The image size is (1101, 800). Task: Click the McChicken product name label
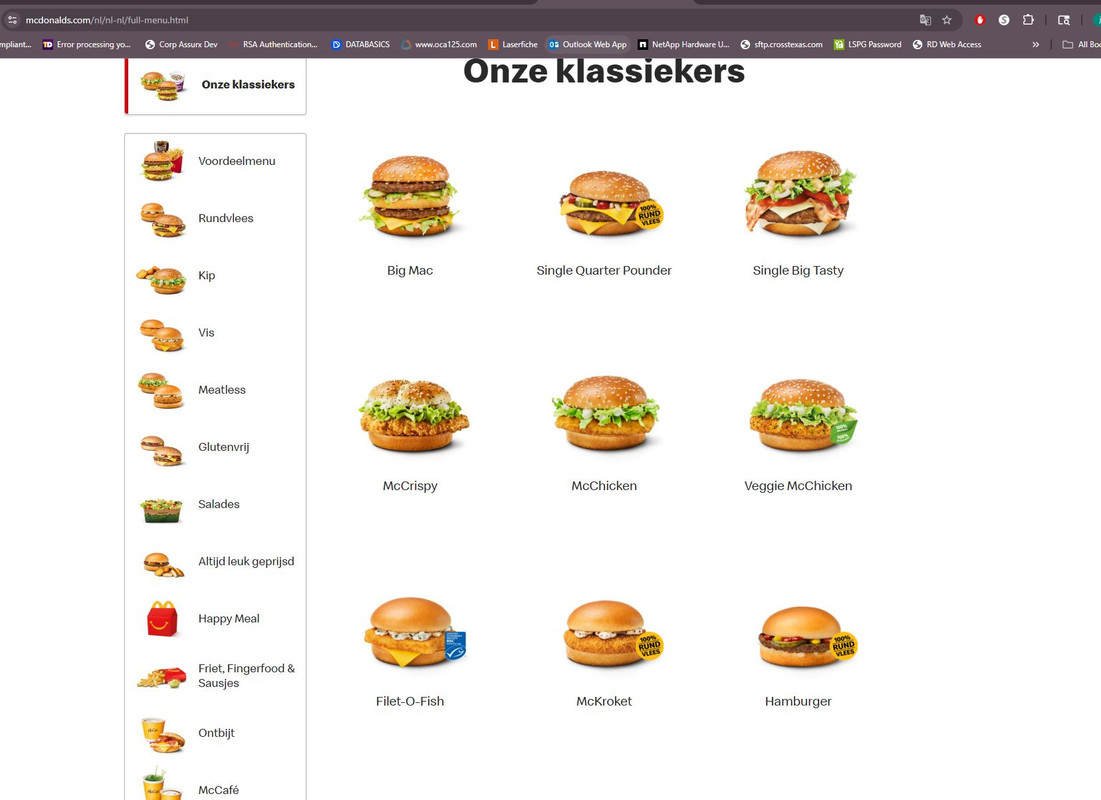point(604,486)
